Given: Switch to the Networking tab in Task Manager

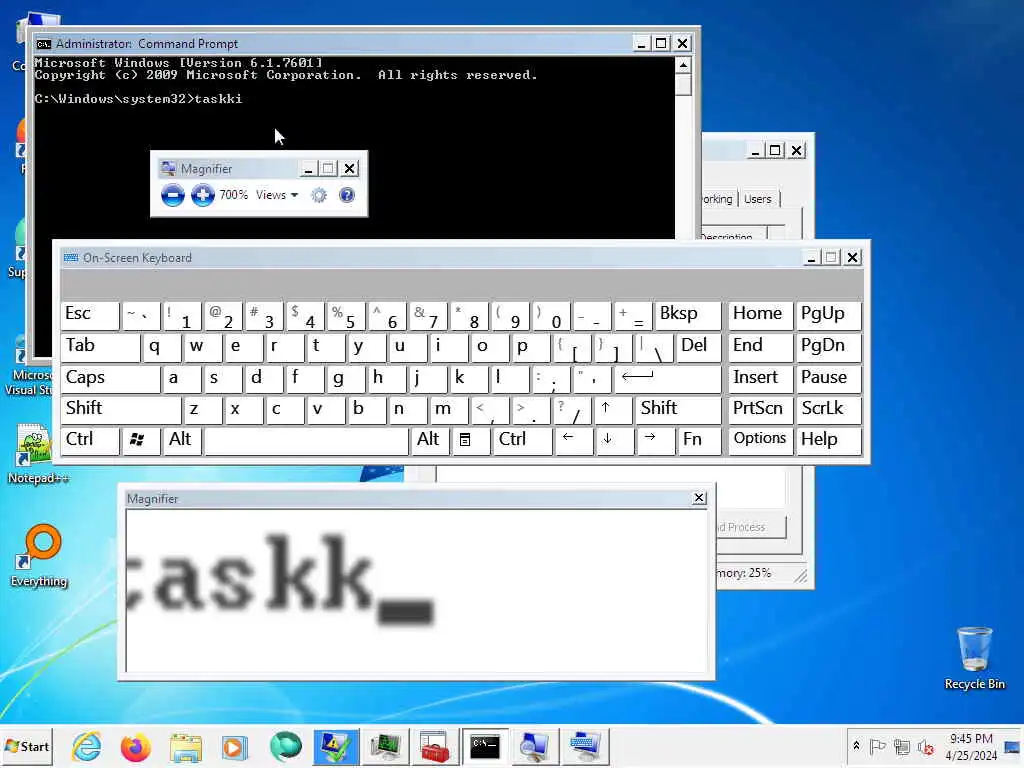Looking at the screenshot, I should [x=718, y=199].
